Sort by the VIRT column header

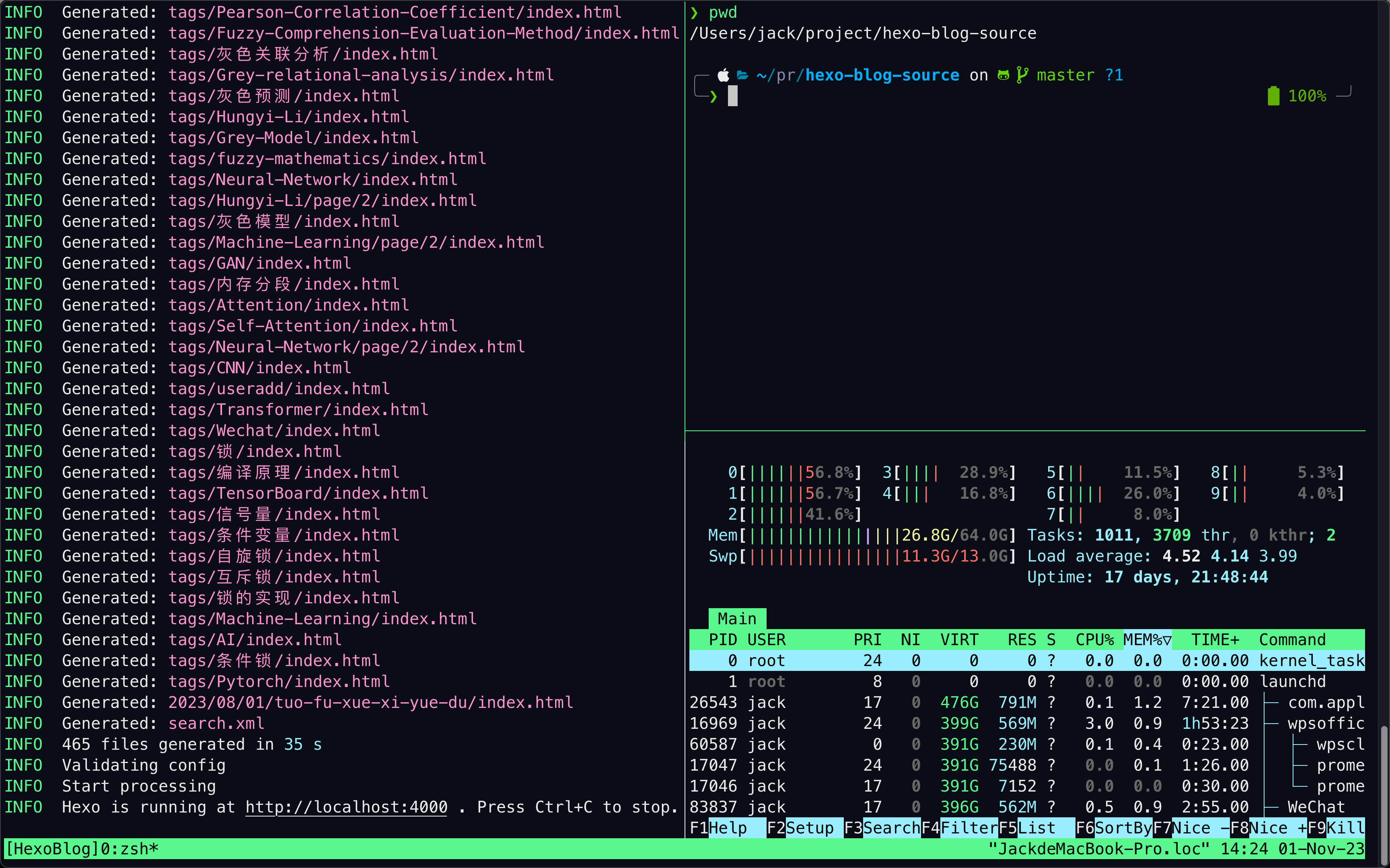pos(960,640)
